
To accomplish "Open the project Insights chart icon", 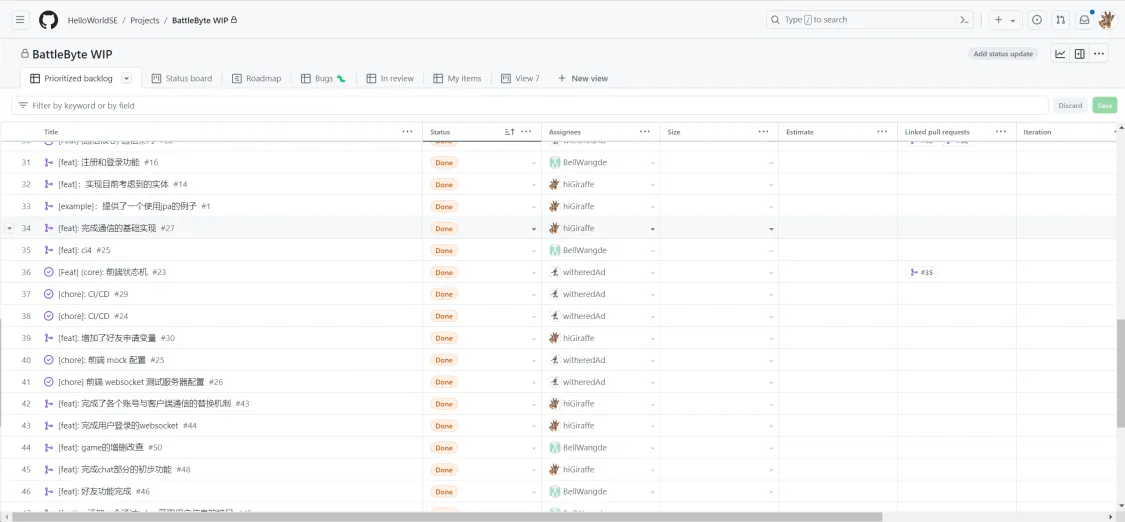I will click(1060, 54).
